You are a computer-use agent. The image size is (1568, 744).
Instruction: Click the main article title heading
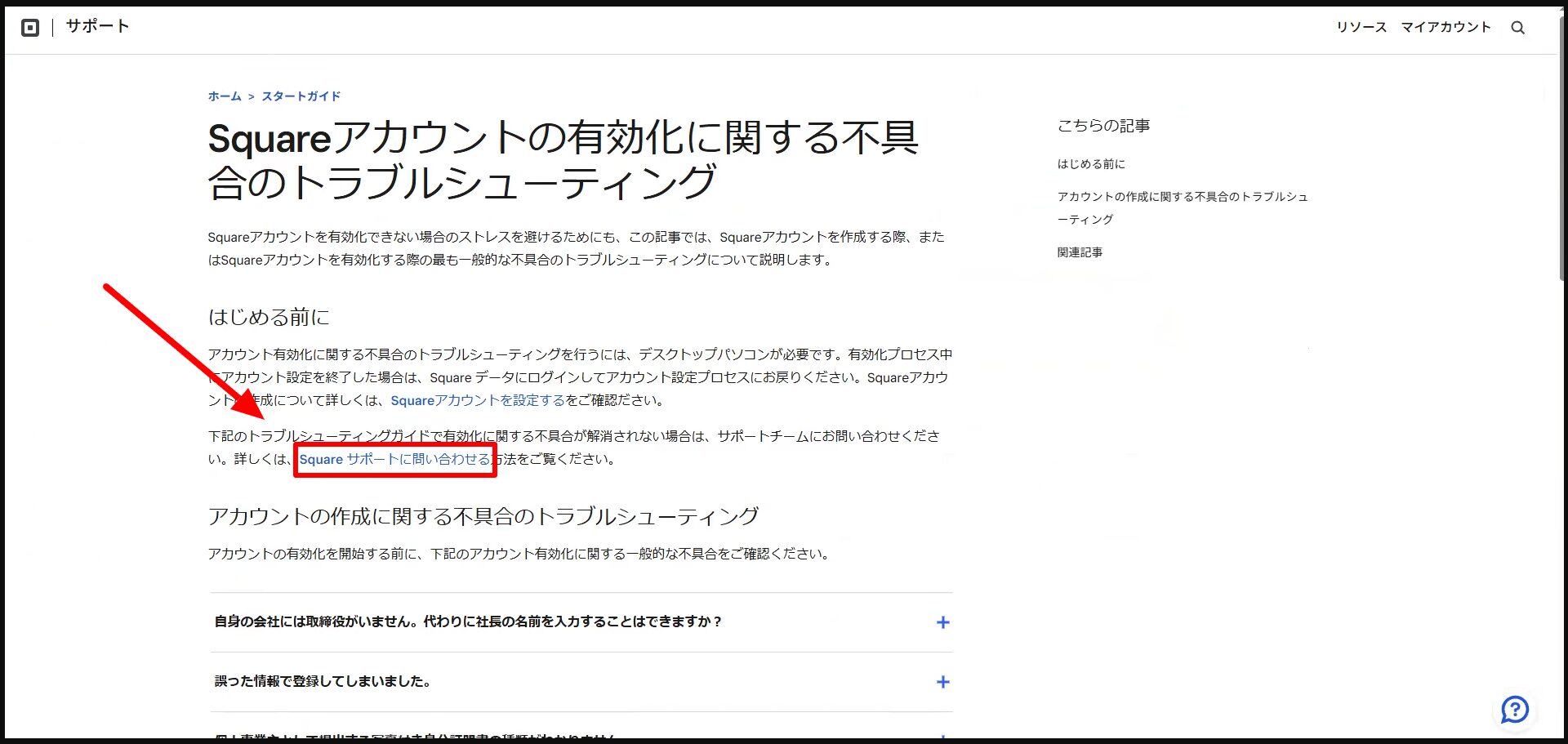tap(563, 159)
